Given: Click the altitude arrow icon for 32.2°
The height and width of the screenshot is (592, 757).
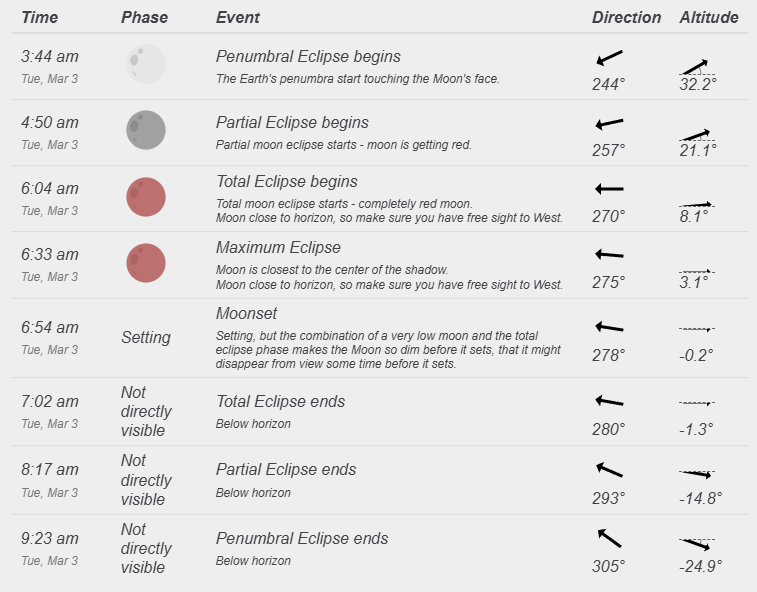Looking at the screenshot, I should tap(695, 67).
